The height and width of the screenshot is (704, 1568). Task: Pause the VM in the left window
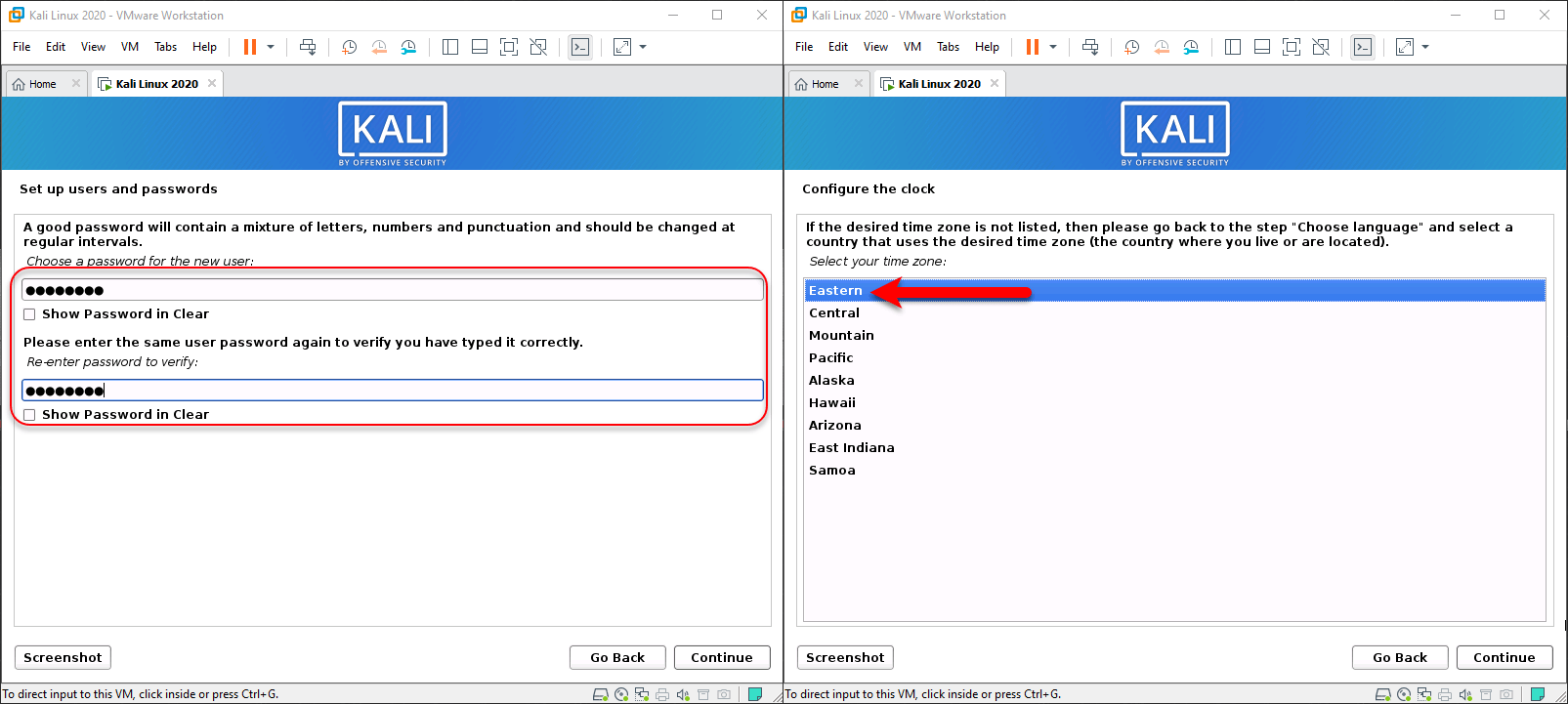coord(250,47)
